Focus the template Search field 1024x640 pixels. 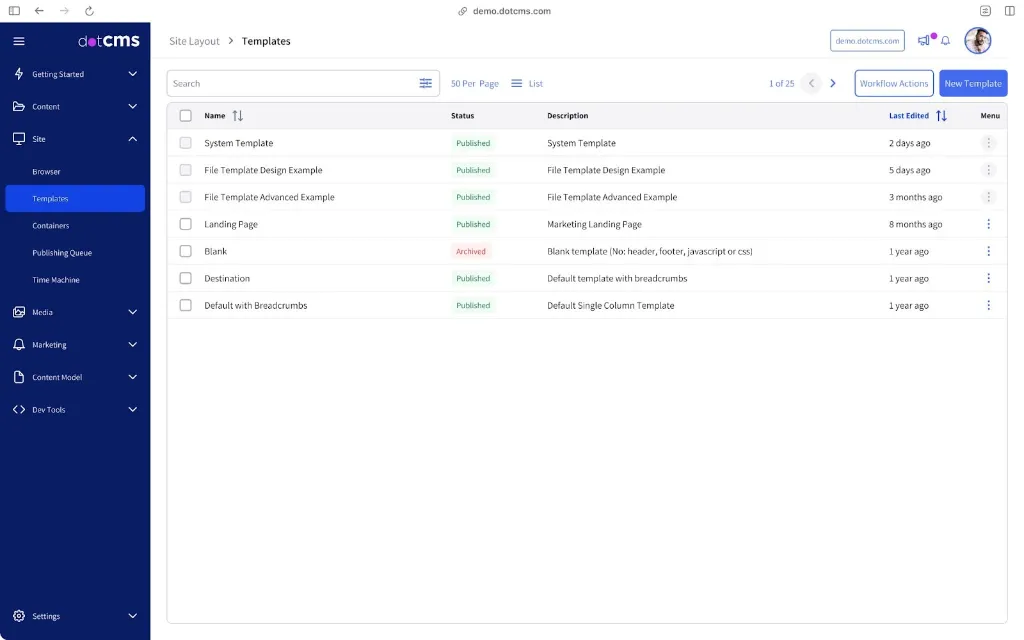tap(290, 84)
